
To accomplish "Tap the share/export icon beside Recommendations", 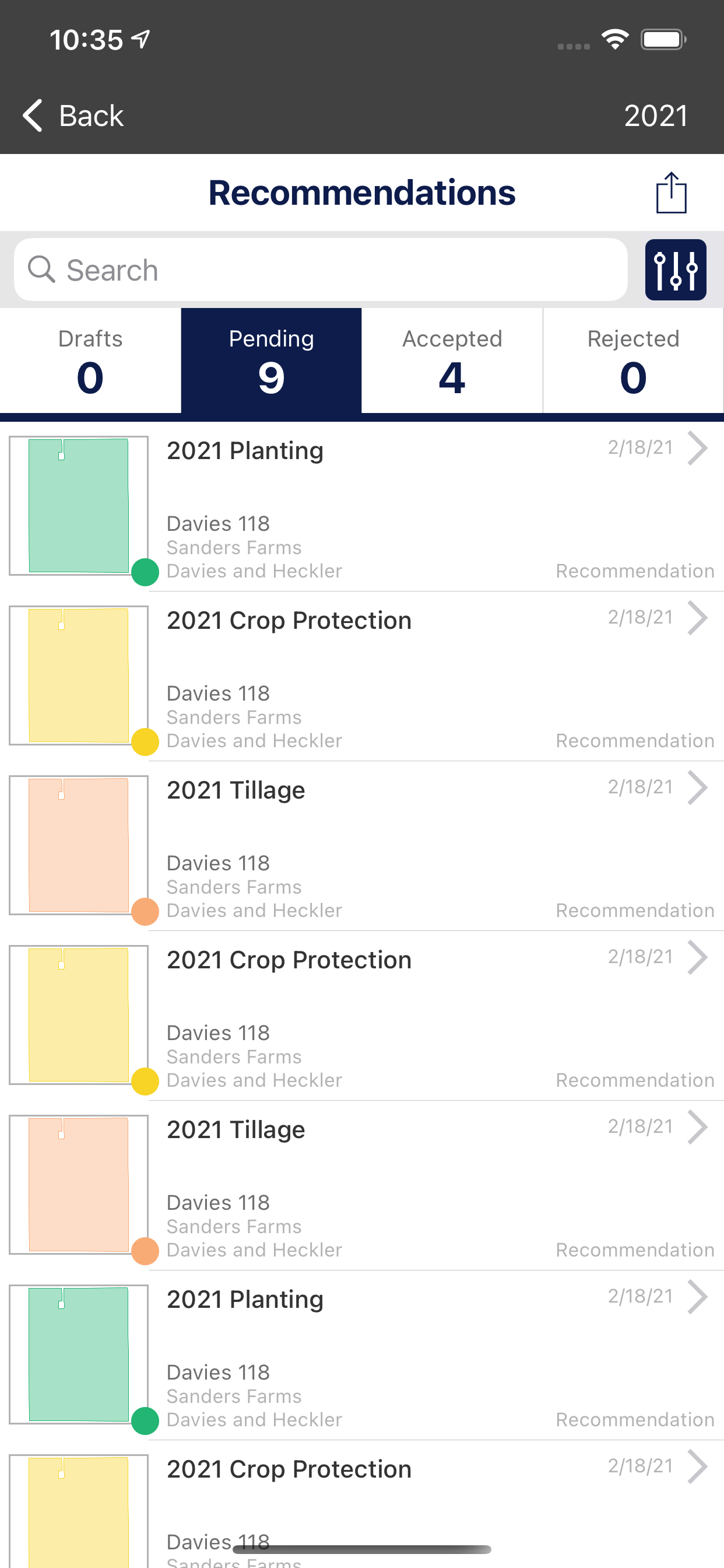I will (x=671, y=192).
